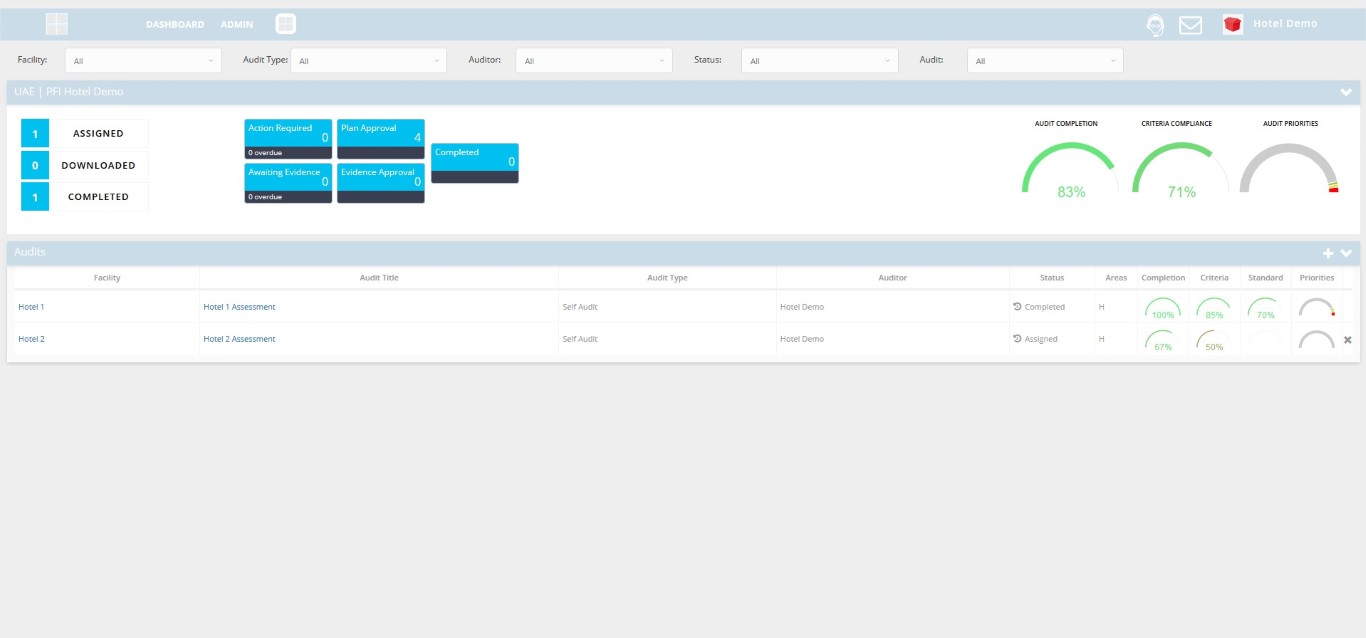This screenshot has width=1366, height=638.
Task: Add a new audit with plus icon
Action: pos(1328,253)
